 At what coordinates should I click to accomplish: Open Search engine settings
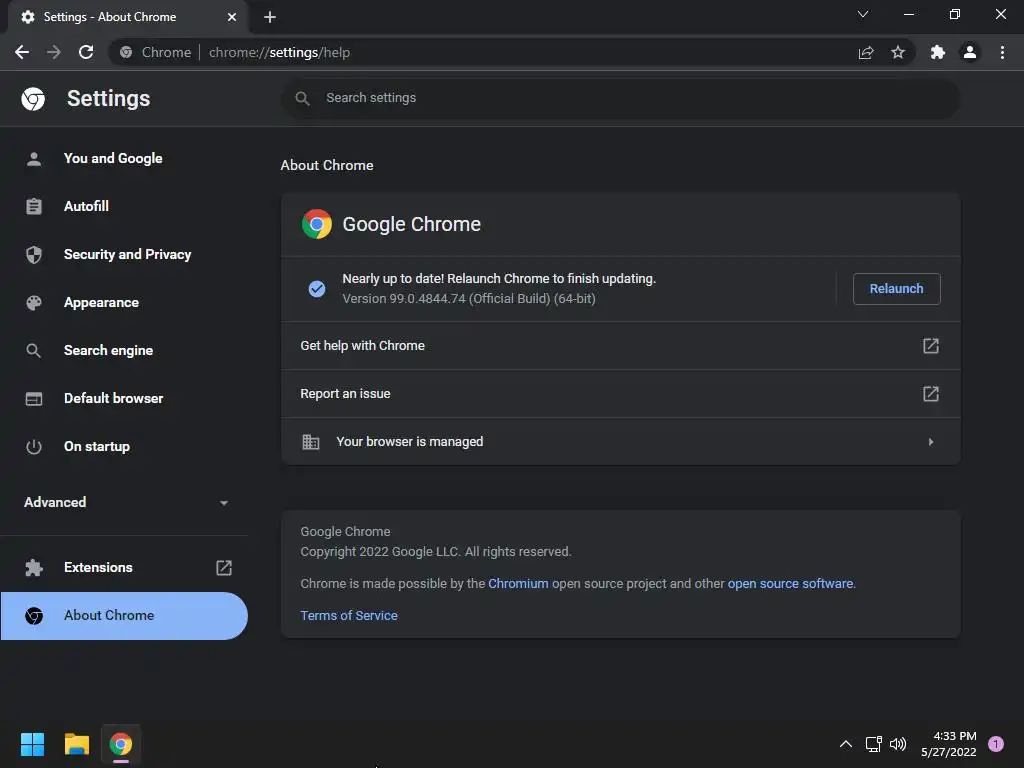124,351
